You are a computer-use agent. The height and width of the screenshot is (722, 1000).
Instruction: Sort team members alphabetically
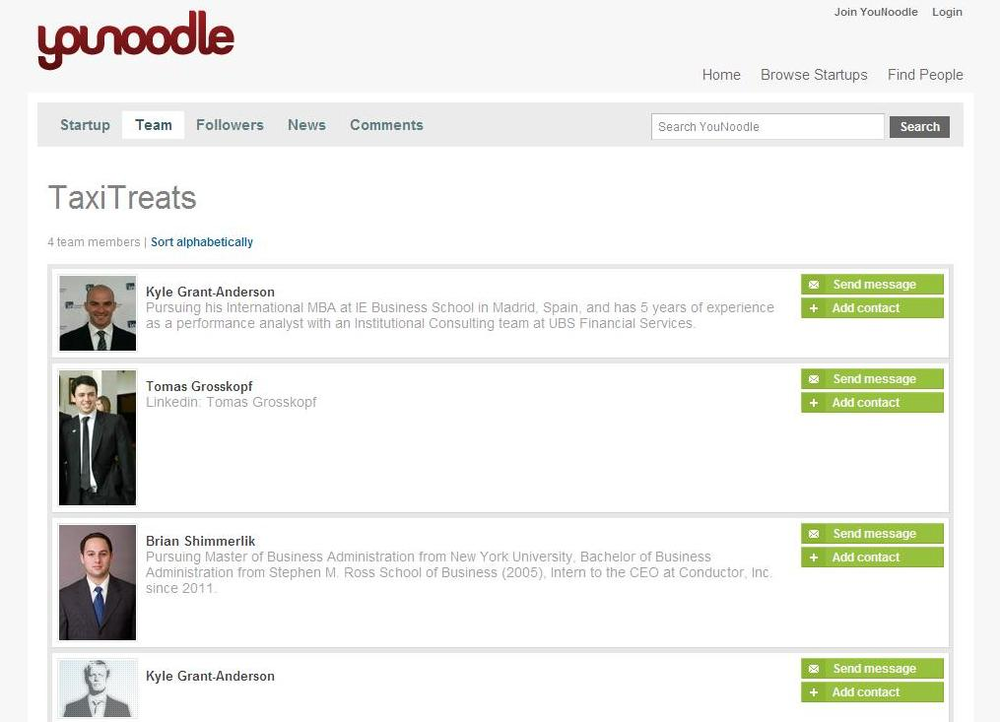pos(202,242)
